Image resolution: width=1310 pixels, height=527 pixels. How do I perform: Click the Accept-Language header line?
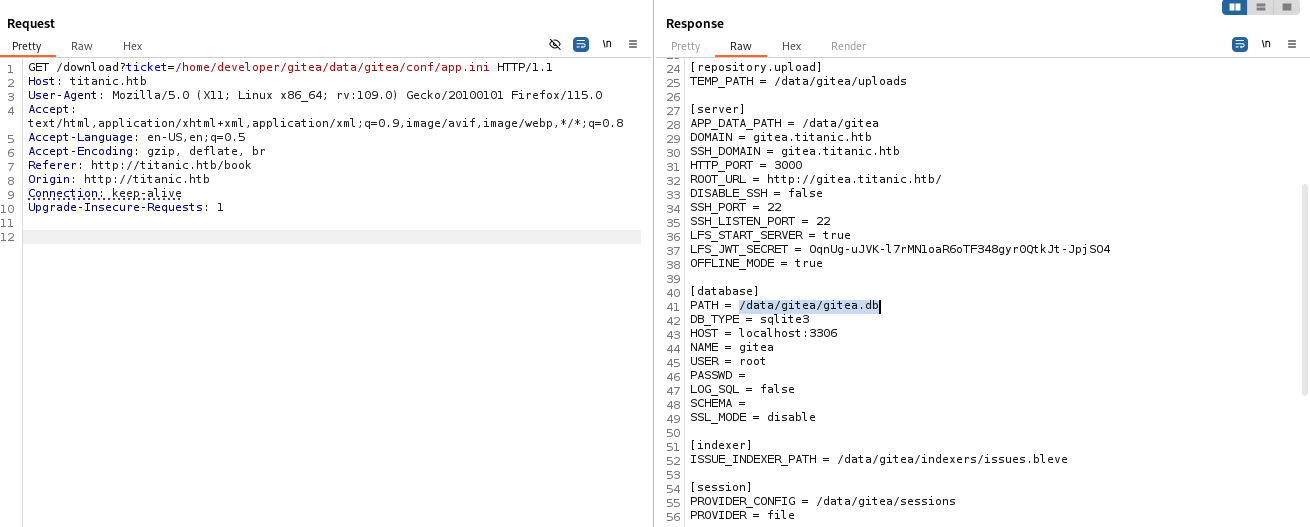136,137
